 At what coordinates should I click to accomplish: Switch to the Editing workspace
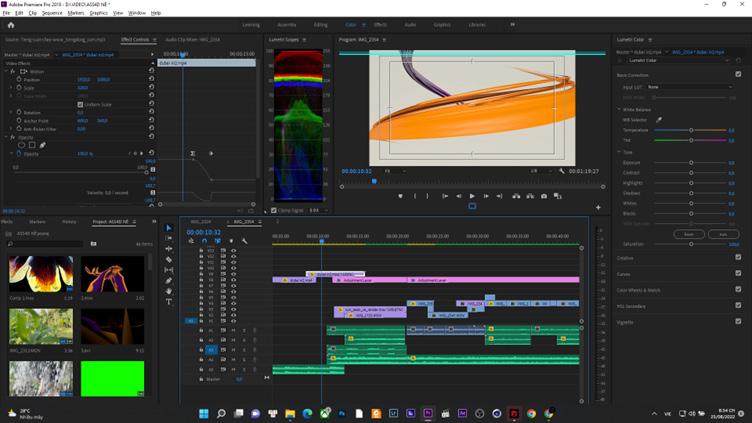click(x=320, y=24)
